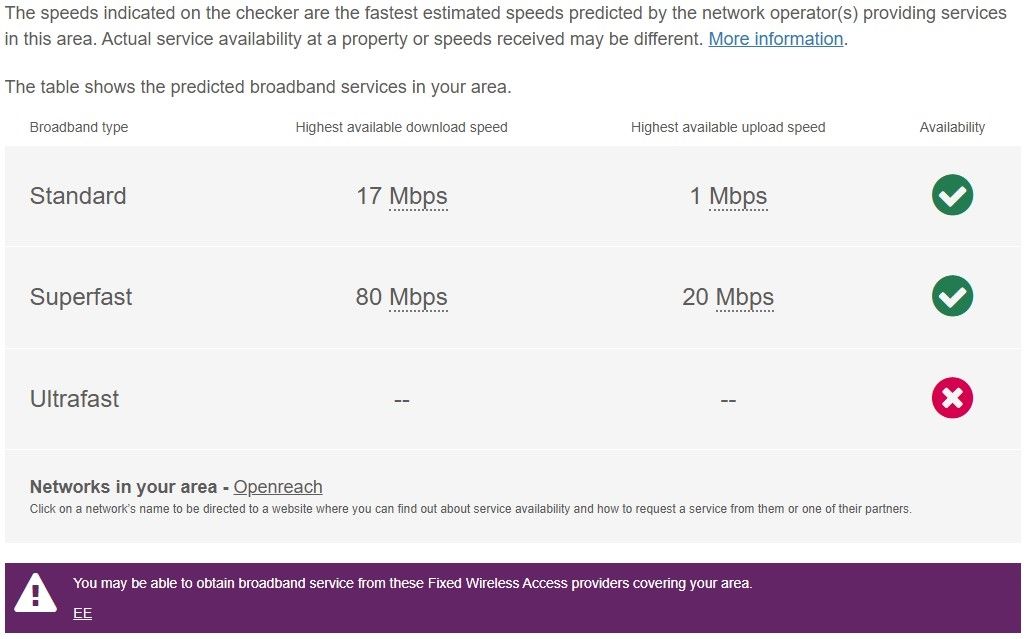Click Mbps abbreviation next to 20 upload
This screenshot has height=639, width=1027.
pos(744,297)
